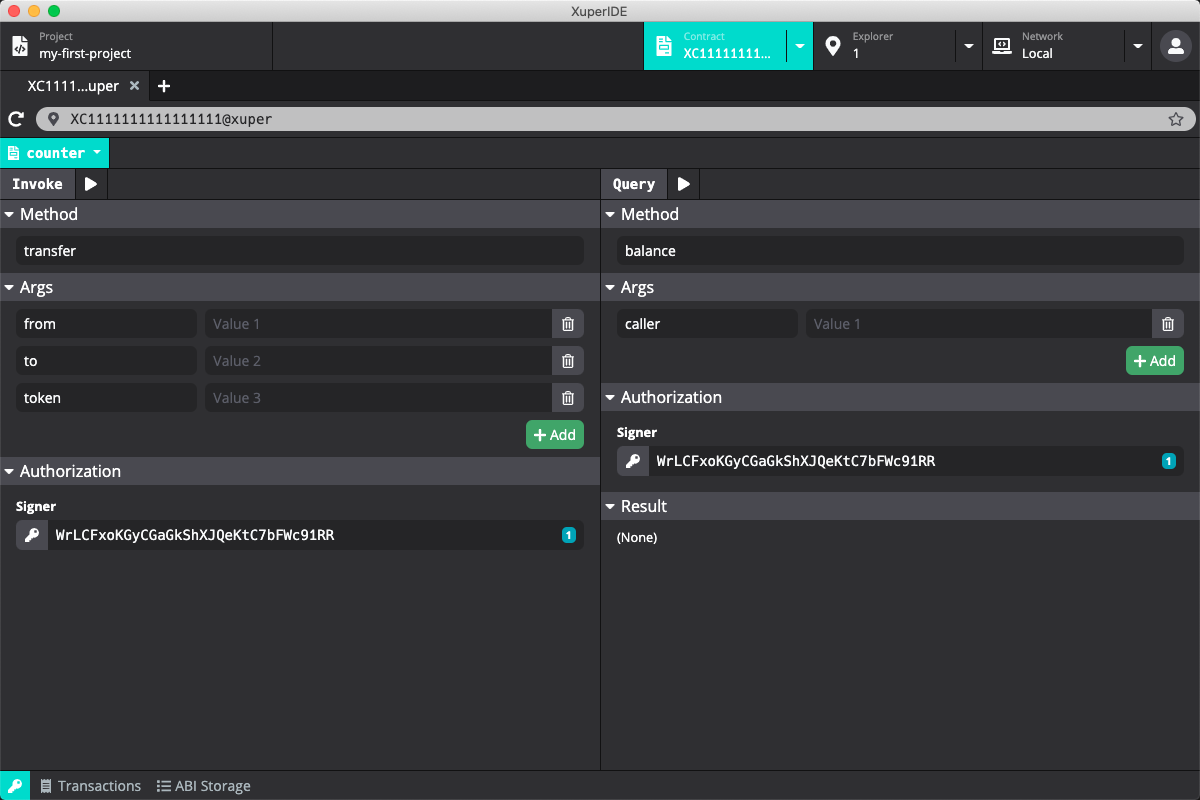The width and height of the screenshot is (1200, 800).
Task: Click the Query signer badge 1
Action: 1168,461
